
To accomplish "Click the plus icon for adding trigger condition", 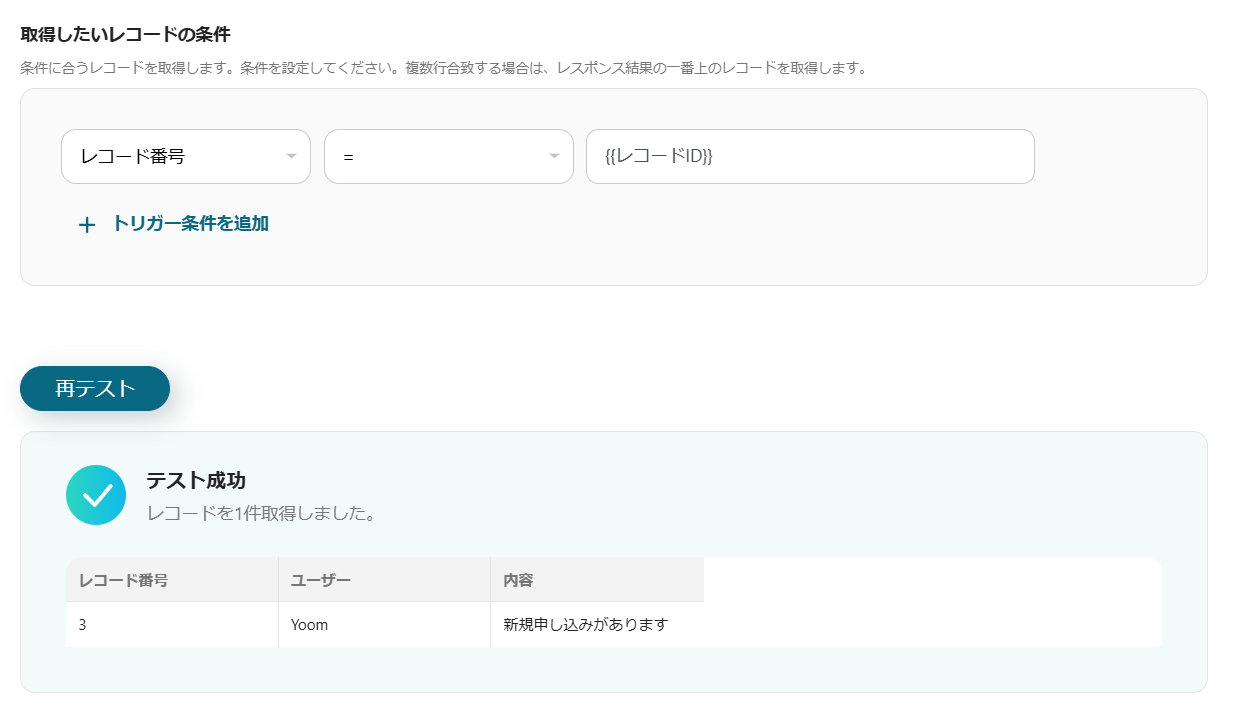I will pyautogui.click(x=87, y=225).
